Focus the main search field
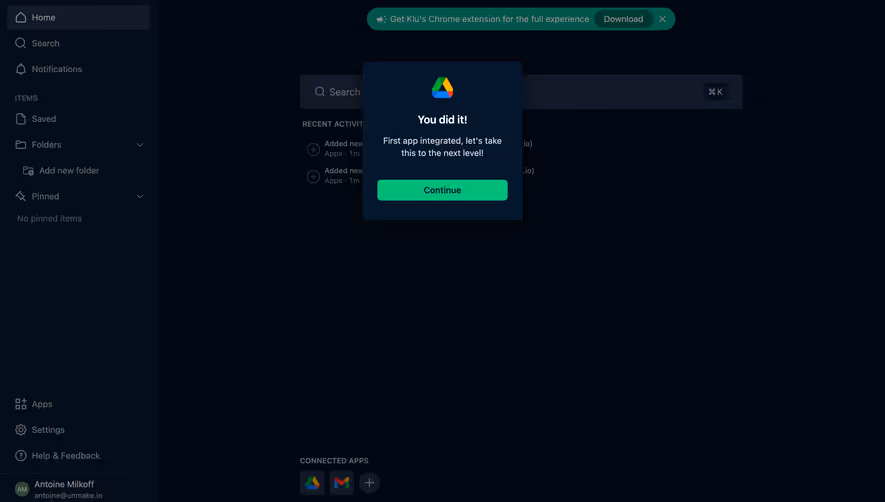The height and width of the screenshot is (502, 885). pyautogui.click(x=521, y=91)
